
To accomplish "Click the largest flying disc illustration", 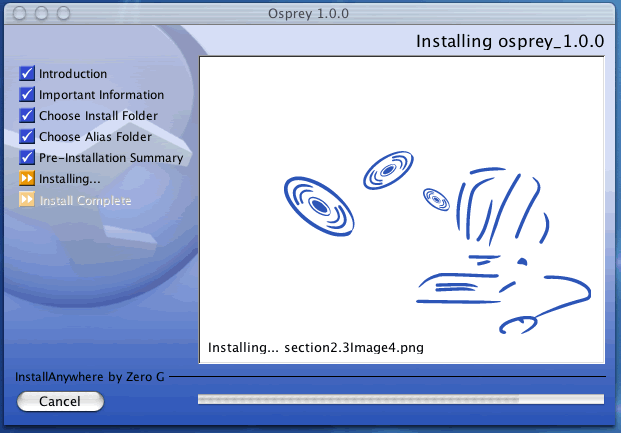I will (x=318, y=205).
